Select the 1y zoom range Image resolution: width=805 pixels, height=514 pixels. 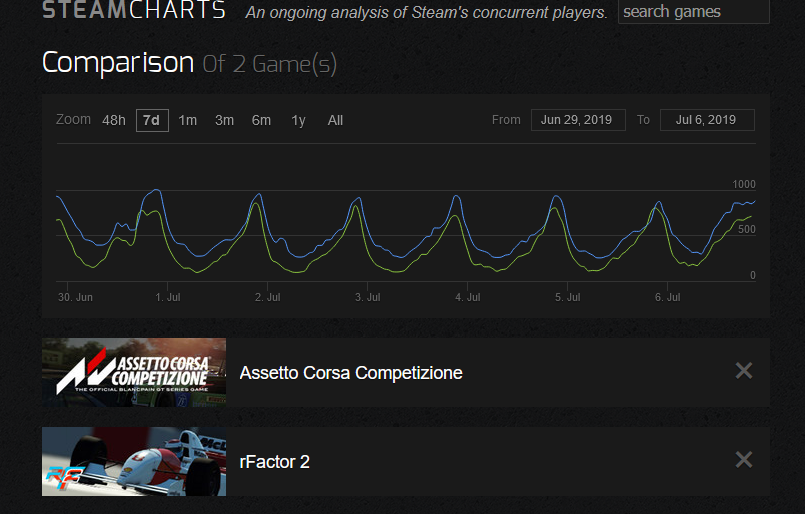click(x=298, y=120)
